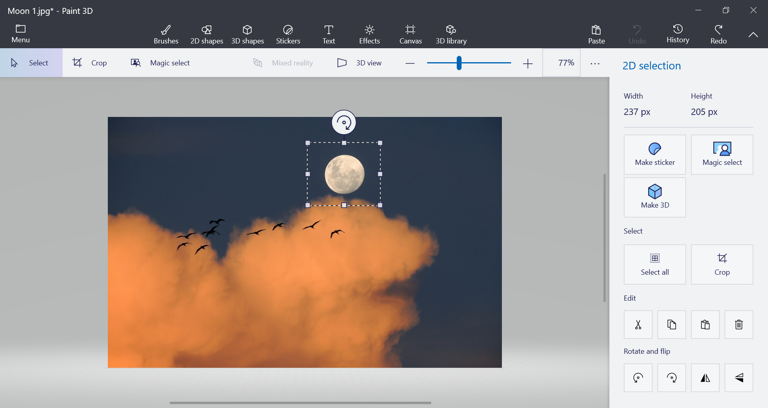
Task: Click the Copy icon in Edit
Action: click(x=672, y=324)
